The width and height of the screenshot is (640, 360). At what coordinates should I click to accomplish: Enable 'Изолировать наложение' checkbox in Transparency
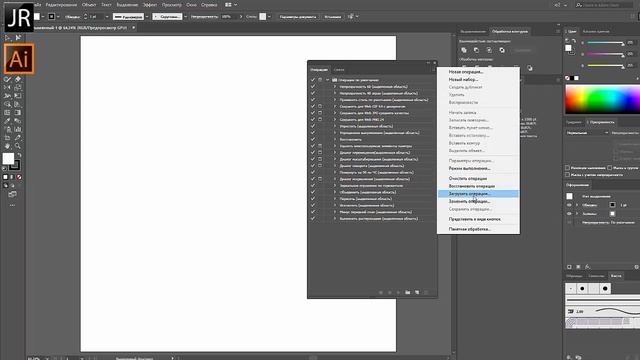[x=567, y=168]
